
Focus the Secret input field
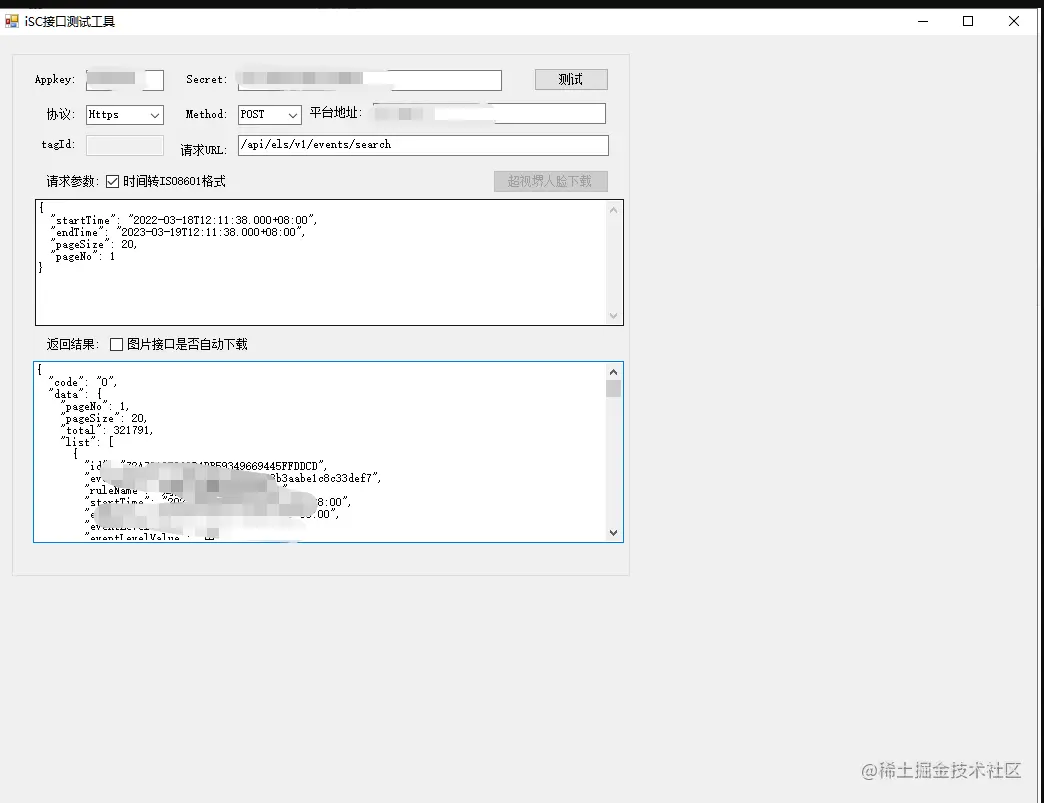370,80
